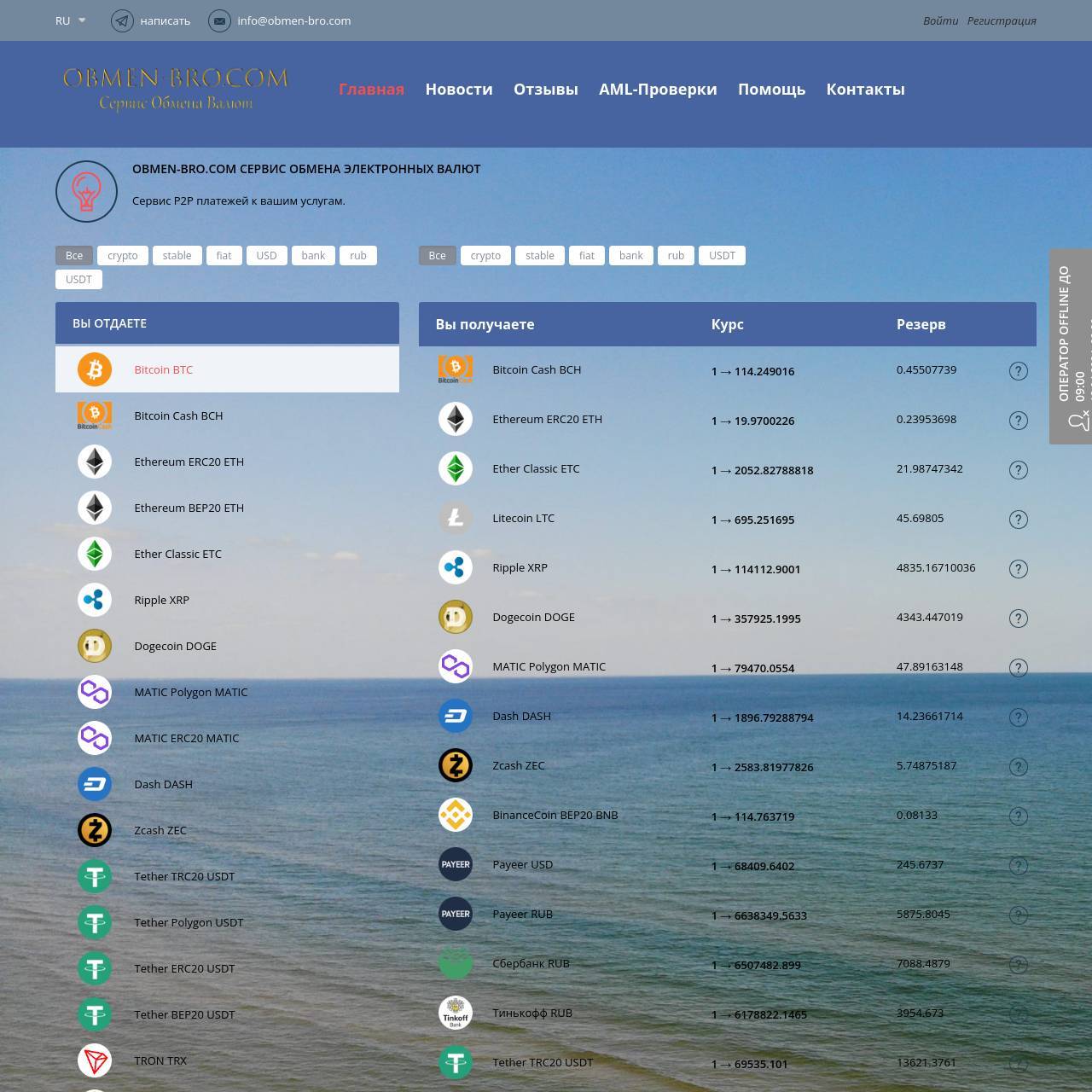Click BinanceCoin BEP20 BNB icon
Image resolution: width=1092 pixels, height=1092 pixels.
point(456,815)
